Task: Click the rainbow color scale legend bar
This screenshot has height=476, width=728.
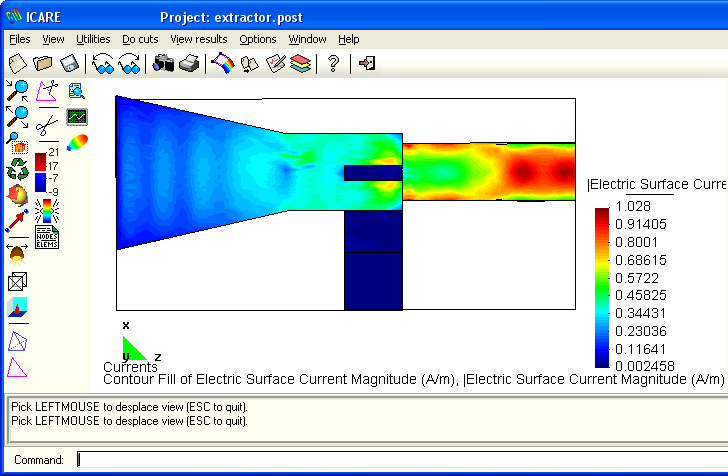Action: (602, 288)
